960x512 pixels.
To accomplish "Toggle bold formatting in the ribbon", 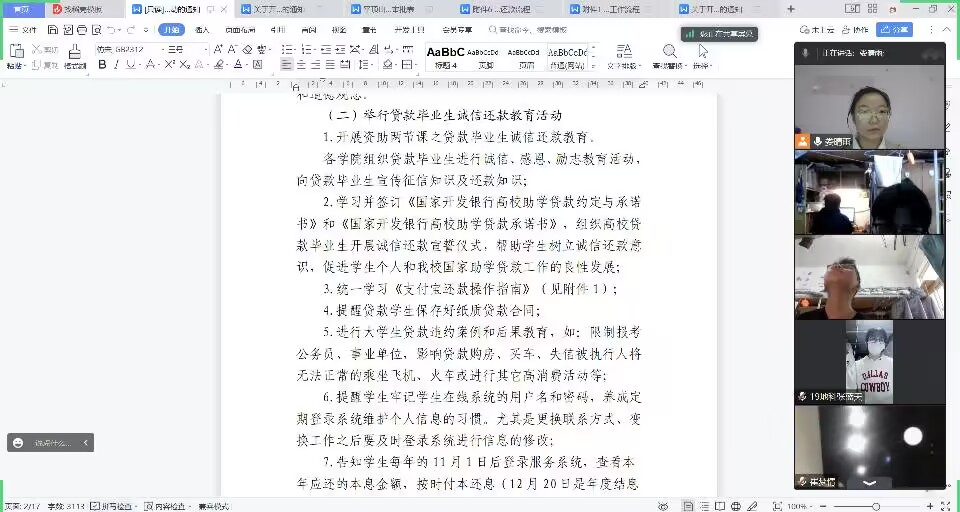I will coord(102,65).
